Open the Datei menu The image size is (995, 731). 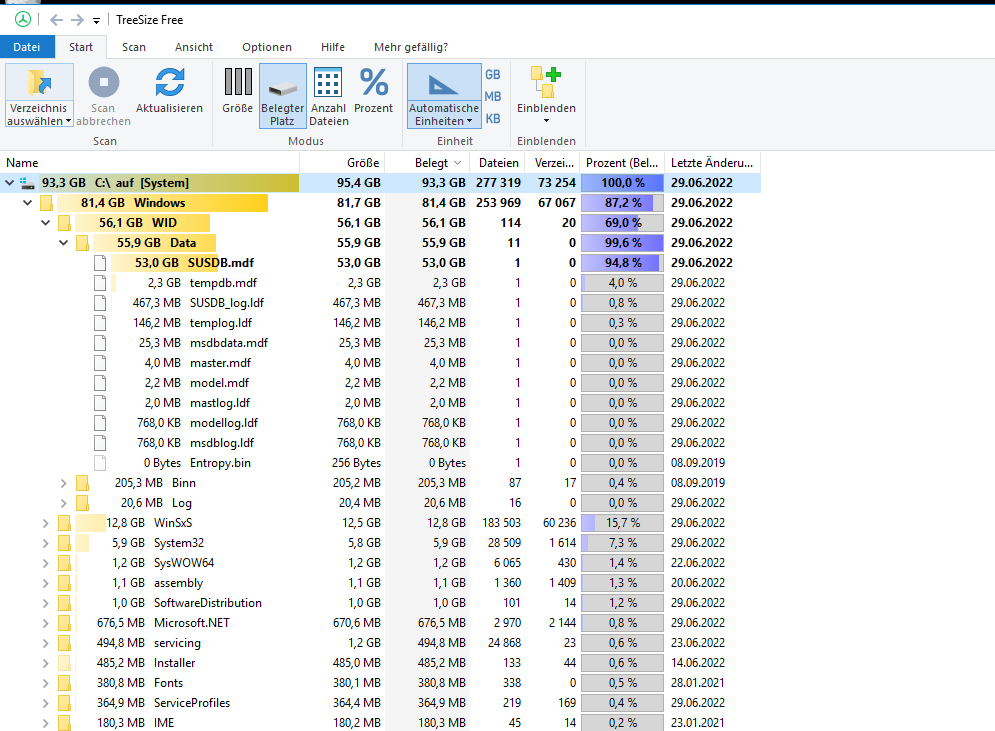tap(27, 47)
